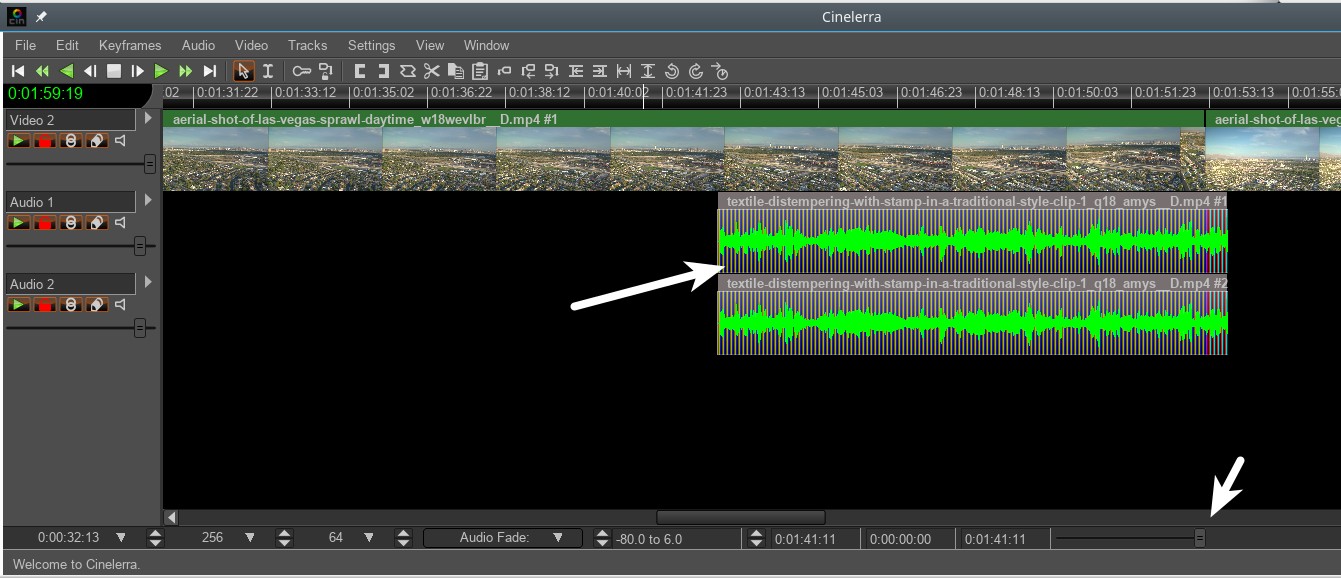Click the Cut scissors icon in toolbar

[x=431, y=71]
